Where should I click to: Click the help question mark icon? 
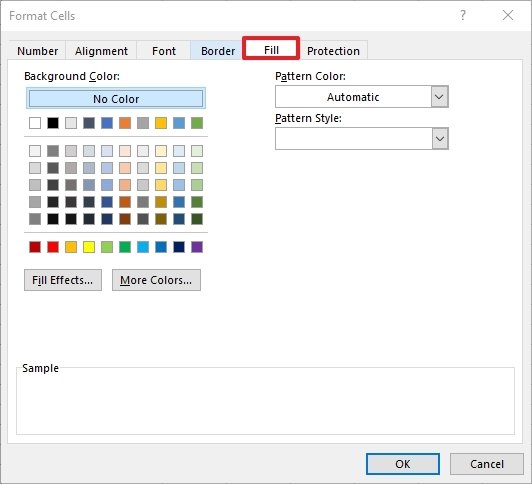click(462, 15)
